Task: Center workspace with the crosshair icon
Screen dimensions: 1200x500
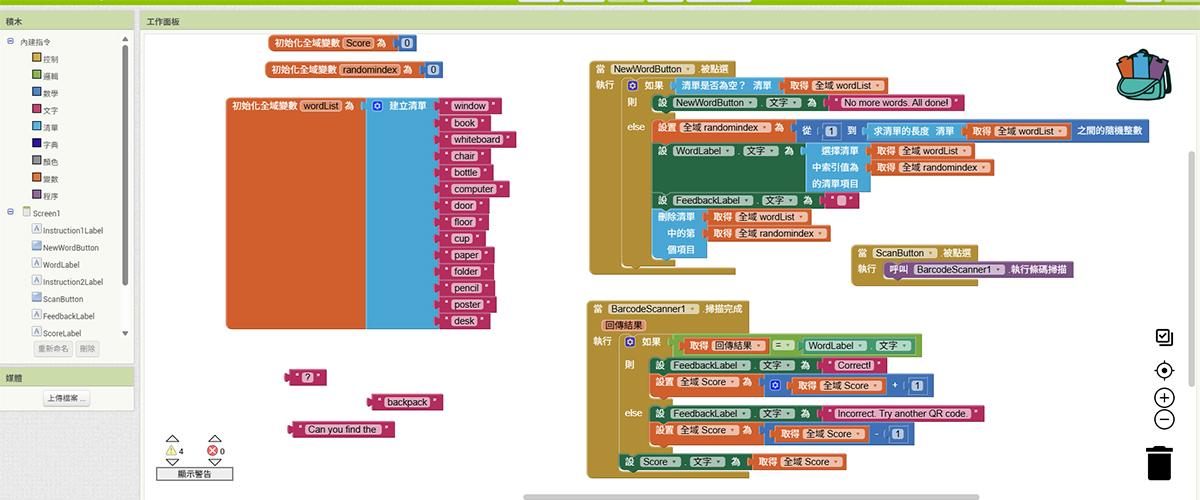Action: point(1164,371)
